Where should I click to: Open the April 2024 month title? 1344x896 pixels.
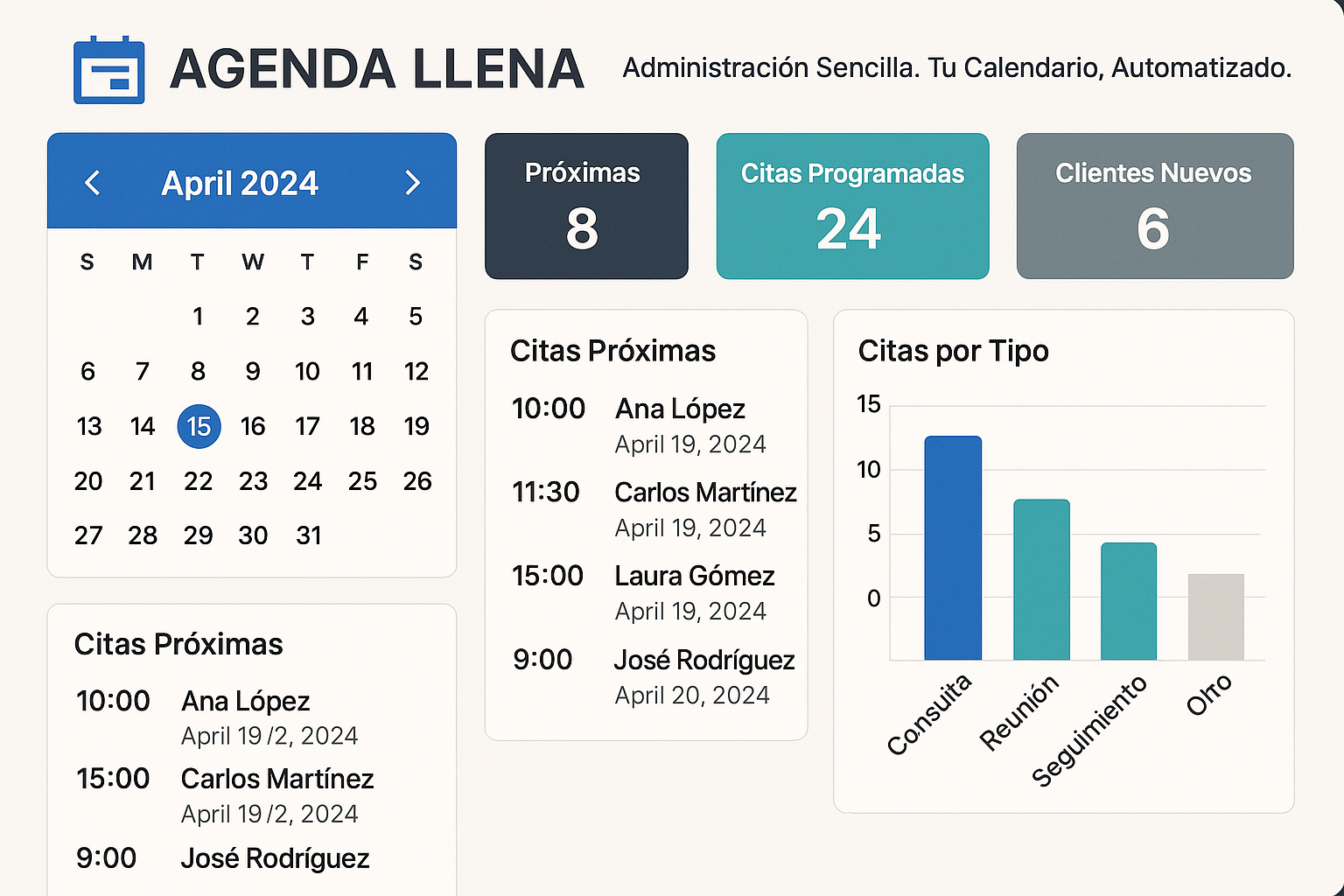(240, 184)
